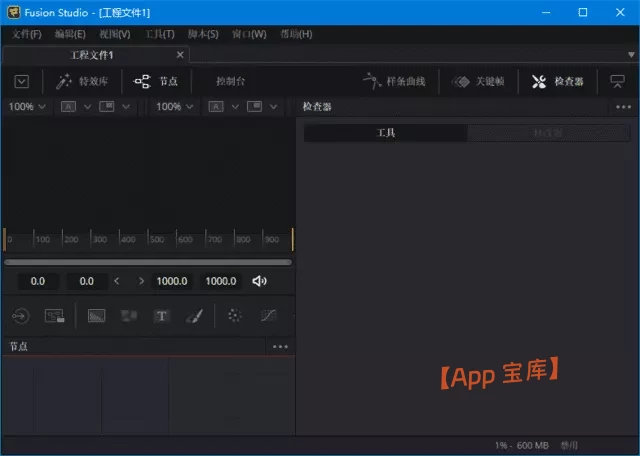640x456 pixels.
Task: Toggle the 节点 nodes panel button
Action: [156, 81]
